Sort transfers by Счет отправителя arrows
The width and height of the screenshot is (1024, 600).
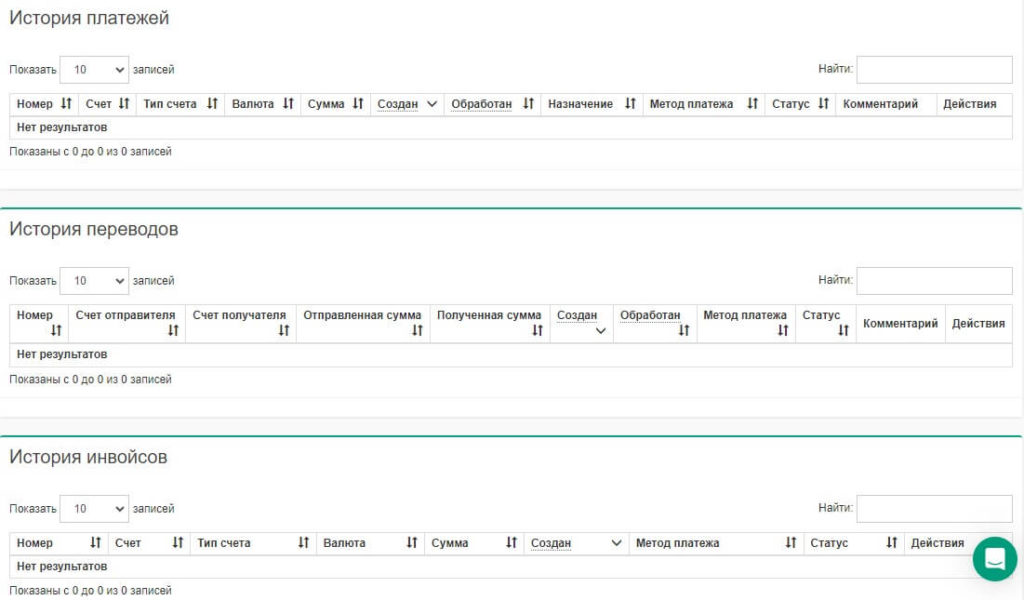173,331
